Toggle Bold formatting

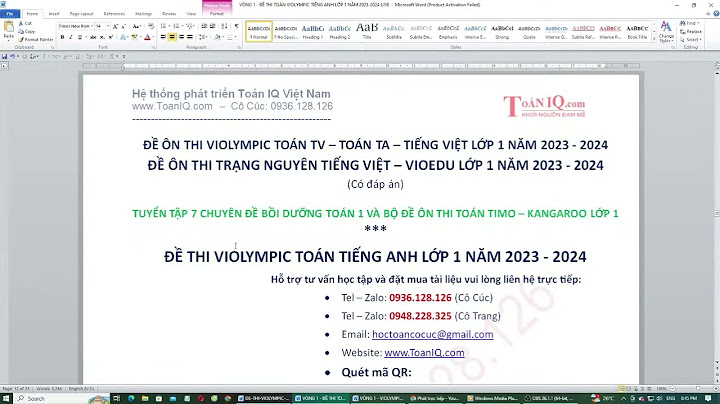coord(62,37)
